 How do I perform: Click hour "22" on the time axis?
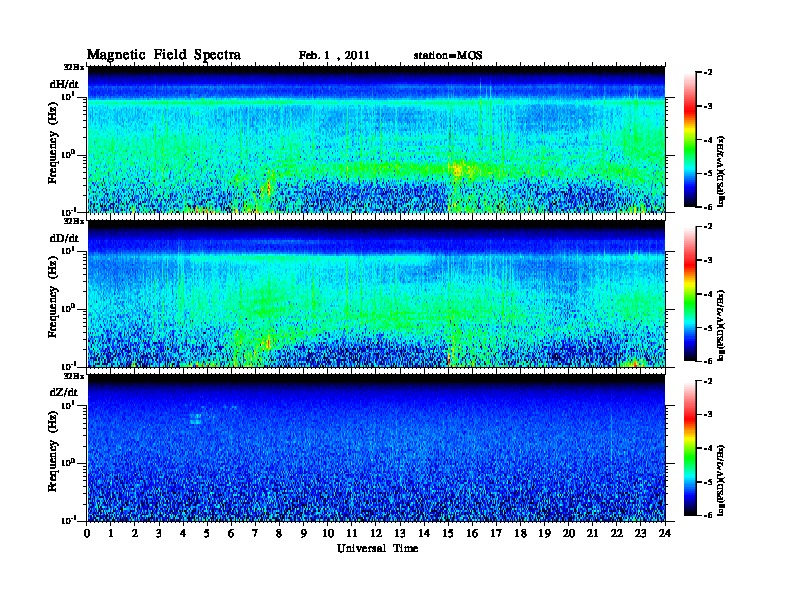coord(617,533)
